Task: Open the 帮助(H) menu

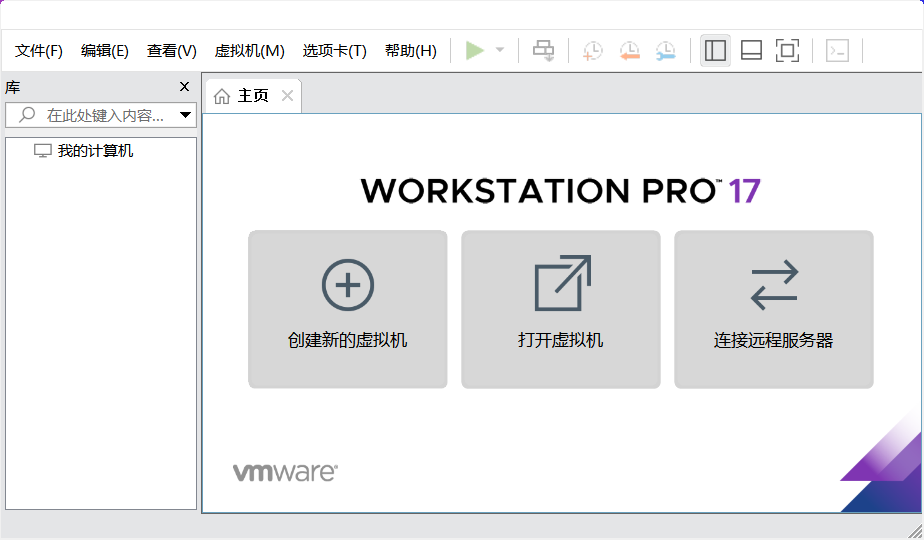Action: coord(411,51)
